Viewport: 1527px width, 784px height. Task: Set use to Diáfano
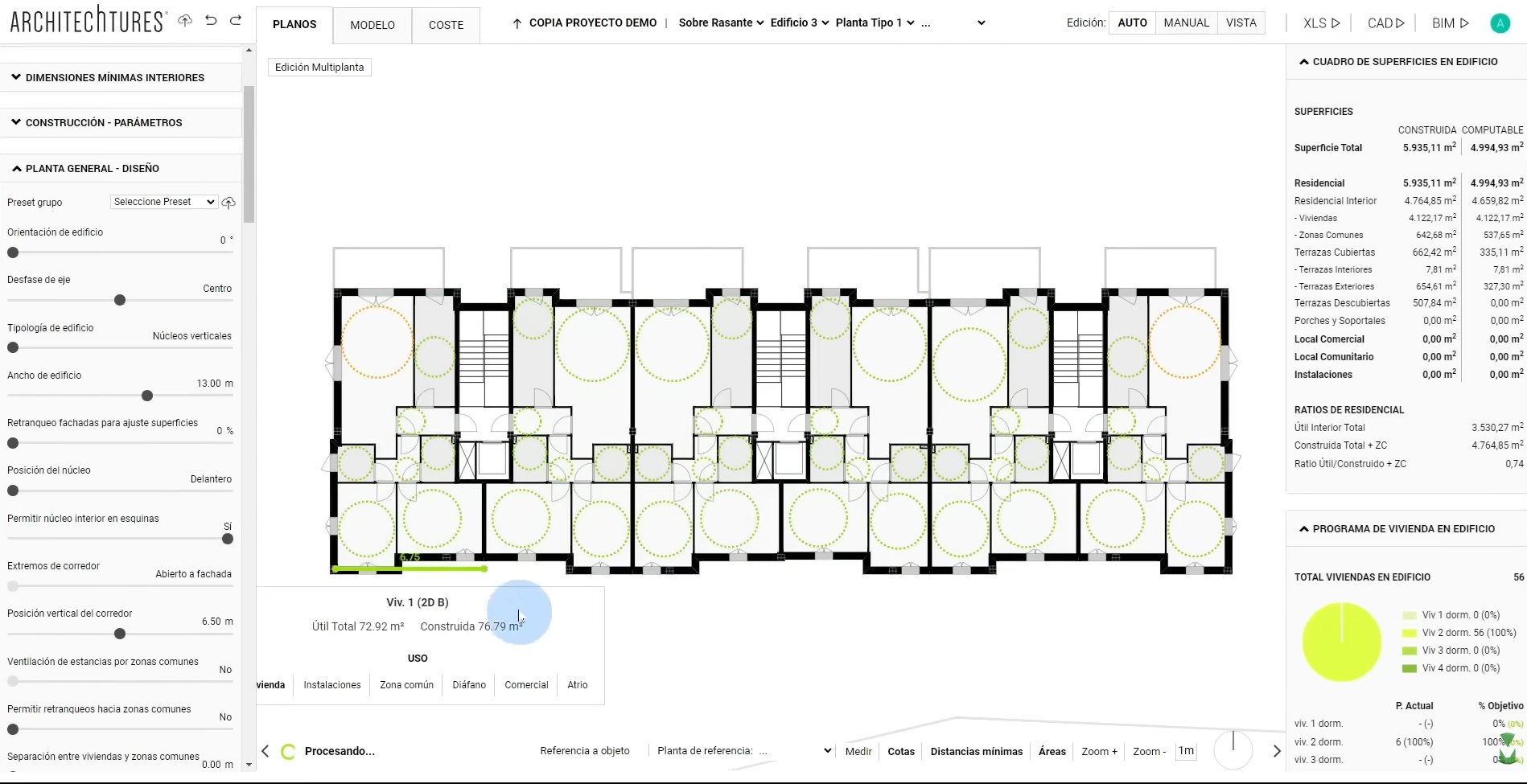click(x=469, y=685)
